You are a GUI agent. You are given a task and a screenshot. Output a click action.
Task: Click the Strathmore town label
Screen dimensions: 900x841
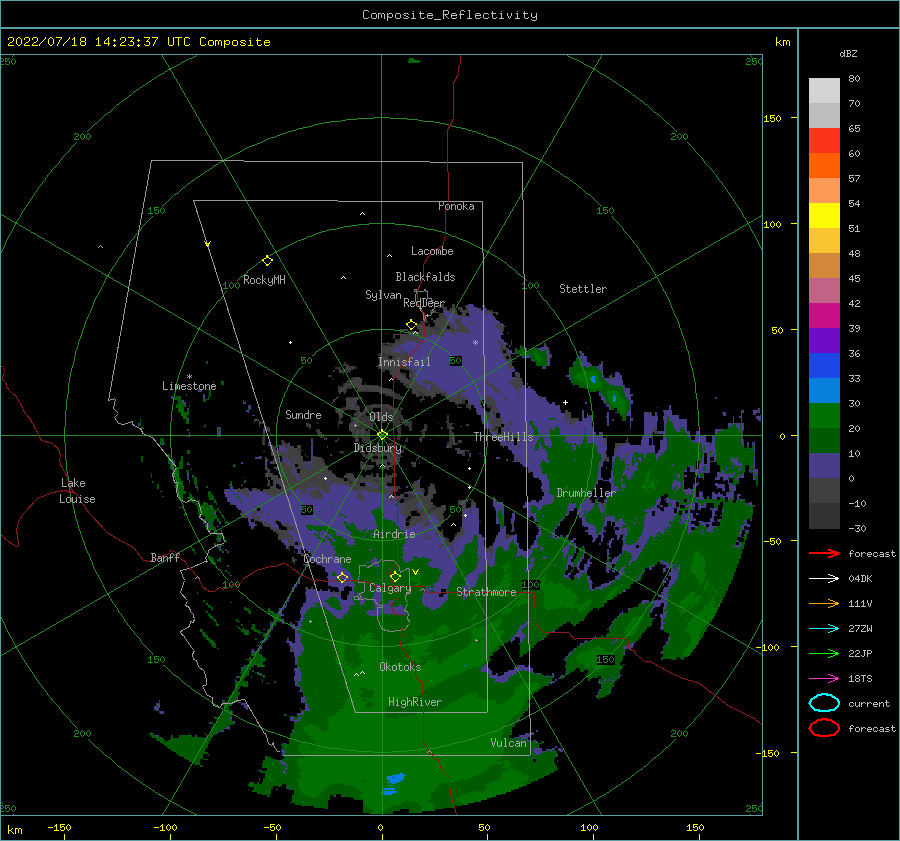pos(487,592)
